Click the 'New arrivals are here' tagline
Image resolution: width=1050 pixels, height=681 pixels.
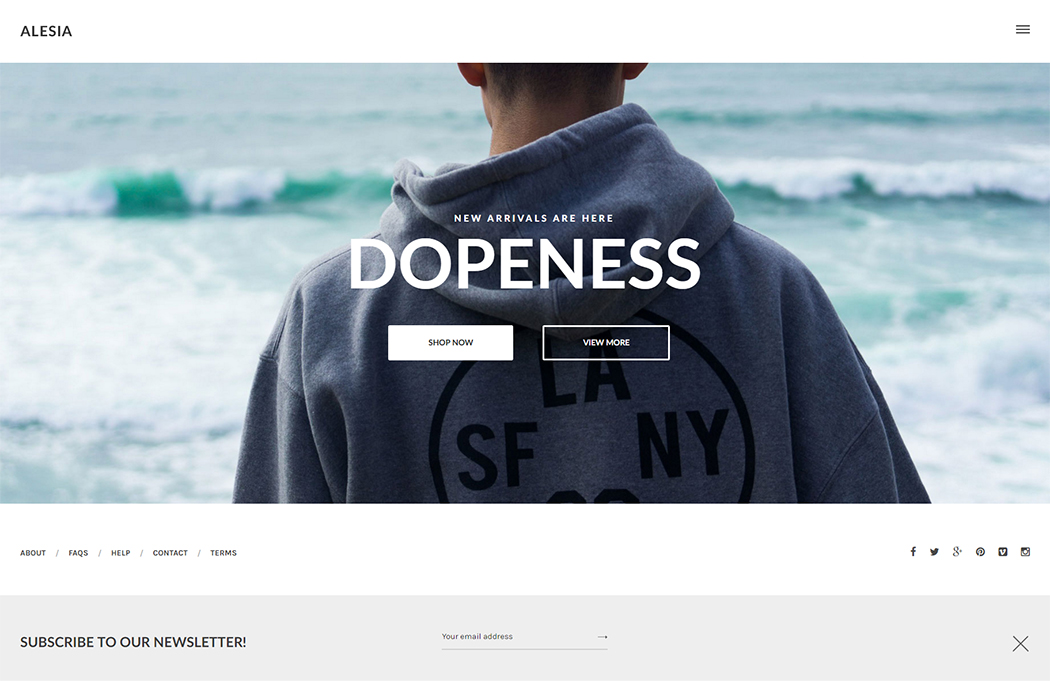(x=534, y=218)
